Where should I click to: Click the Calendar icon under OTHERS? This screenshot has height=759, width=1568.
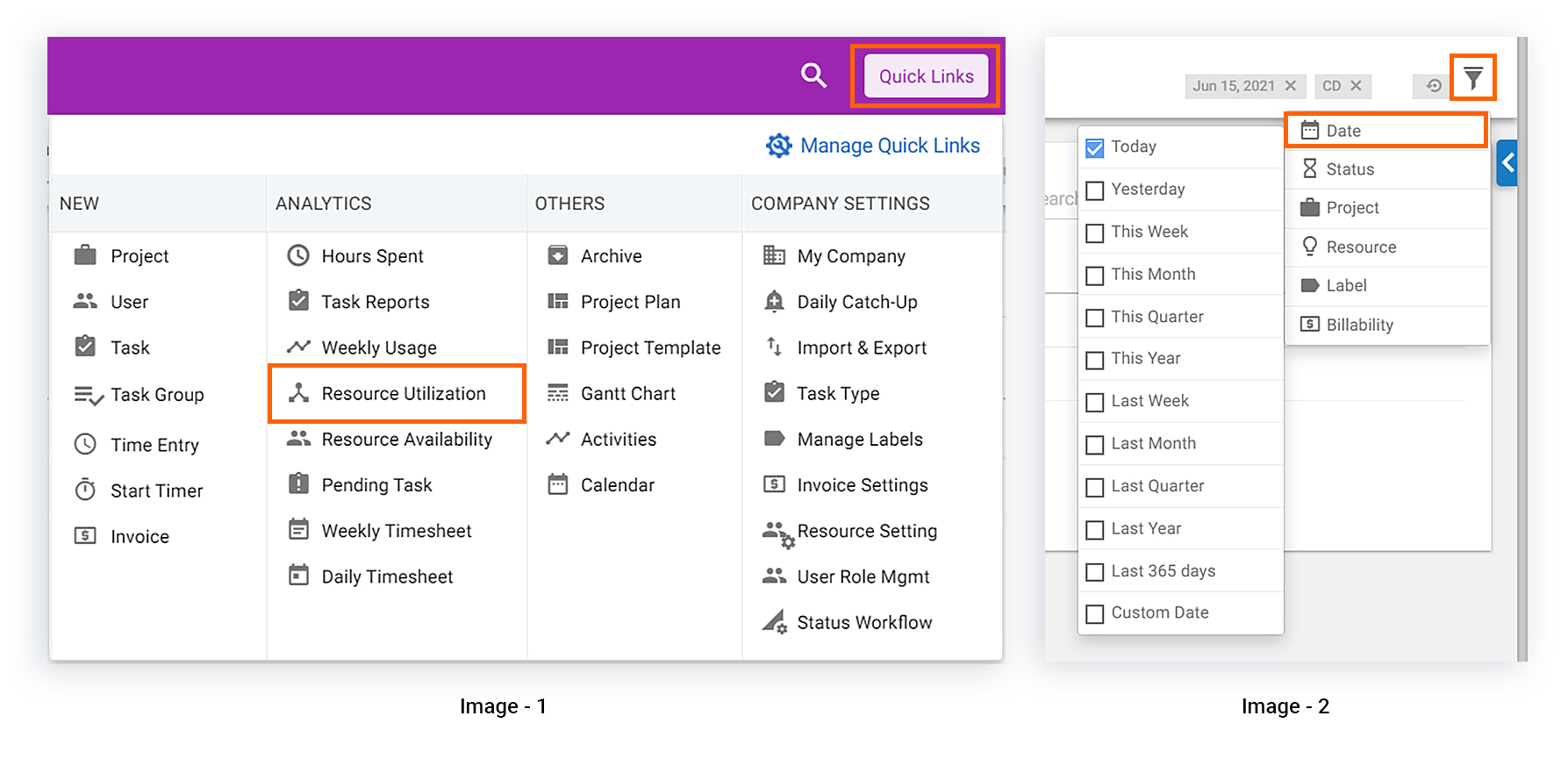(x=557, y=483)
